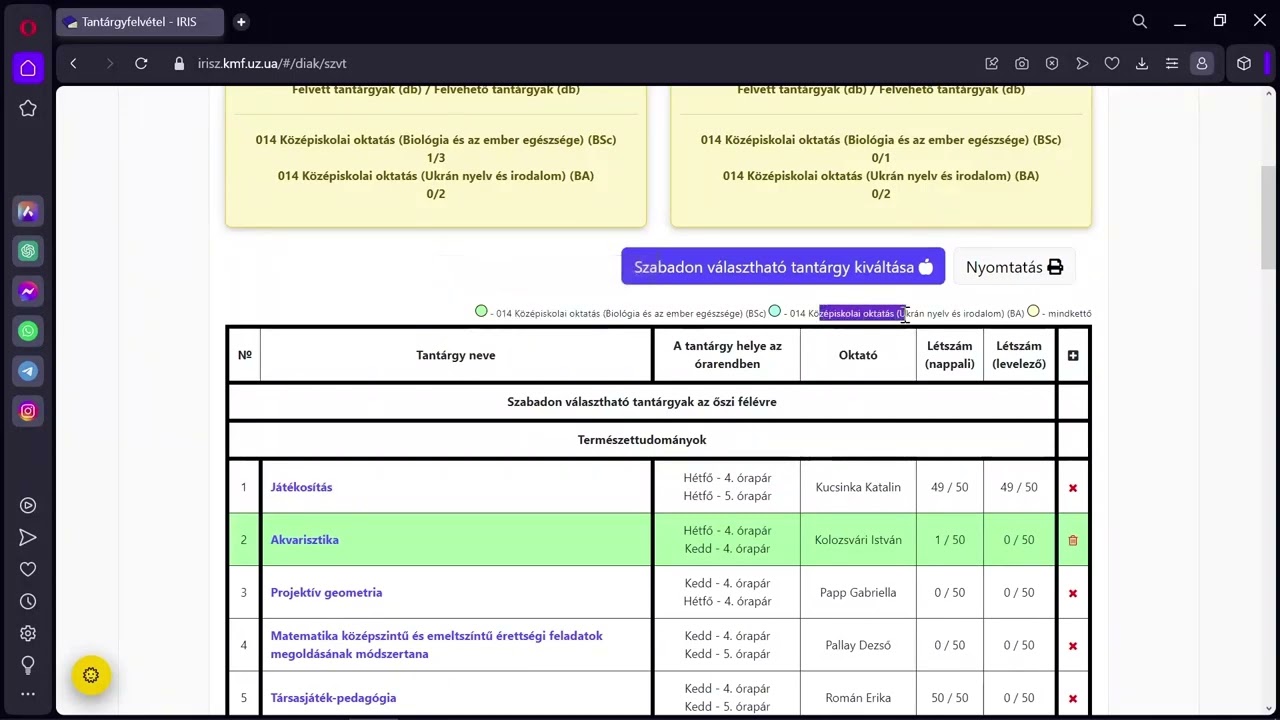This screenshot has width=1280, height=720.
Task: Click instructor name Kolozsvári István
Action: [x=858, y=540]
